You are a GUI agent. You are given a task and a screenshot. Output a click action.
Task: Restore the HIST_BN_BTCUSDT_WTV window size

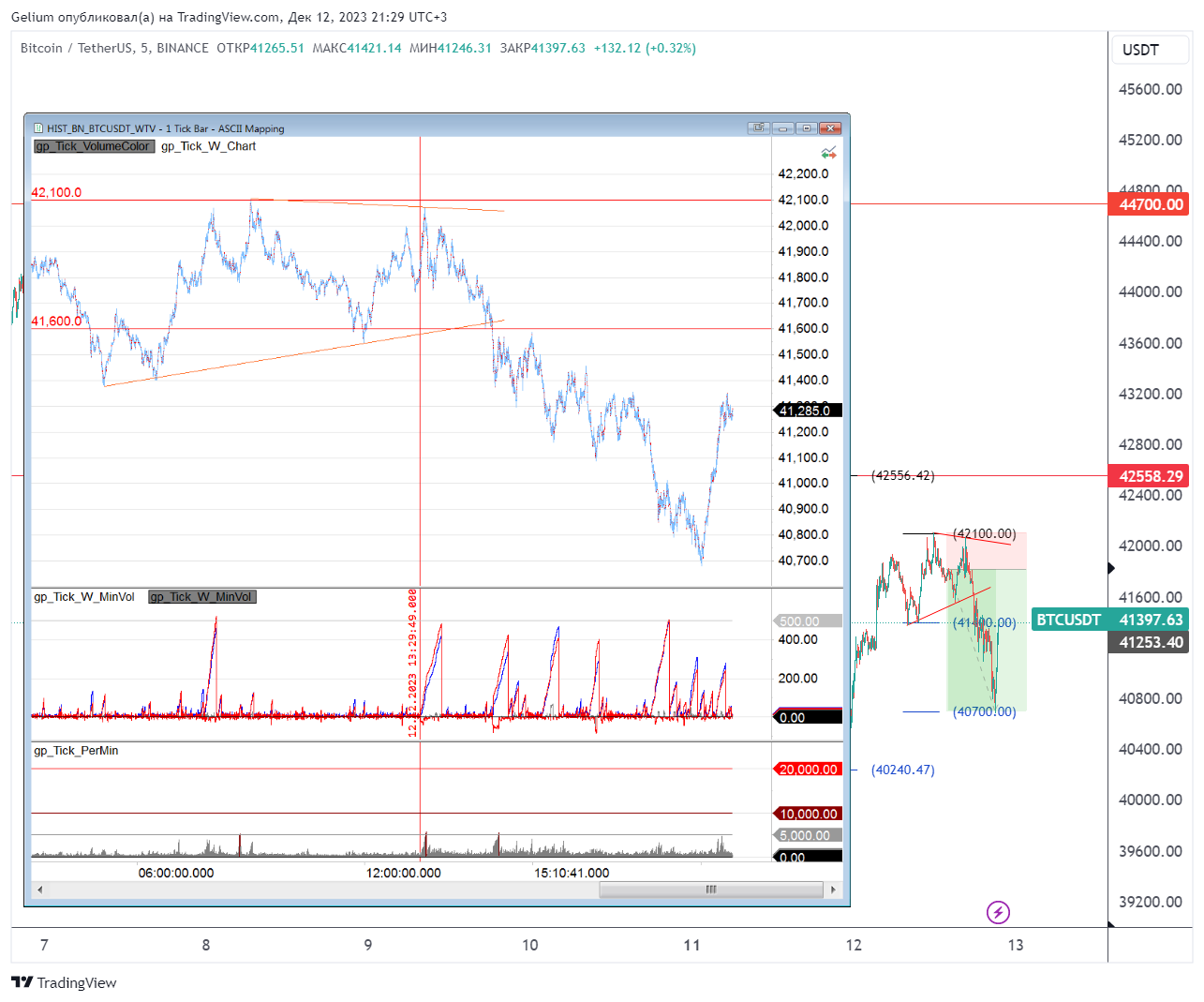coord(807,127)
